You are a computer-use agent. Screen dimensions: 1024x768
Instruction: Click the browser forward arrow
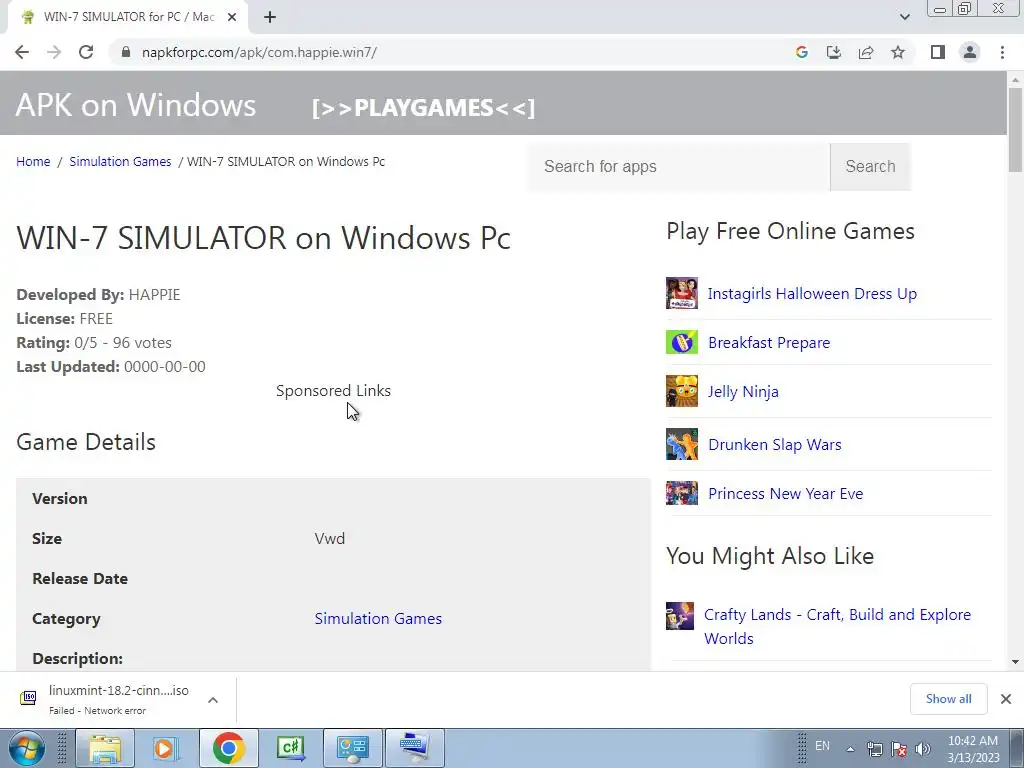pos(54,52)
